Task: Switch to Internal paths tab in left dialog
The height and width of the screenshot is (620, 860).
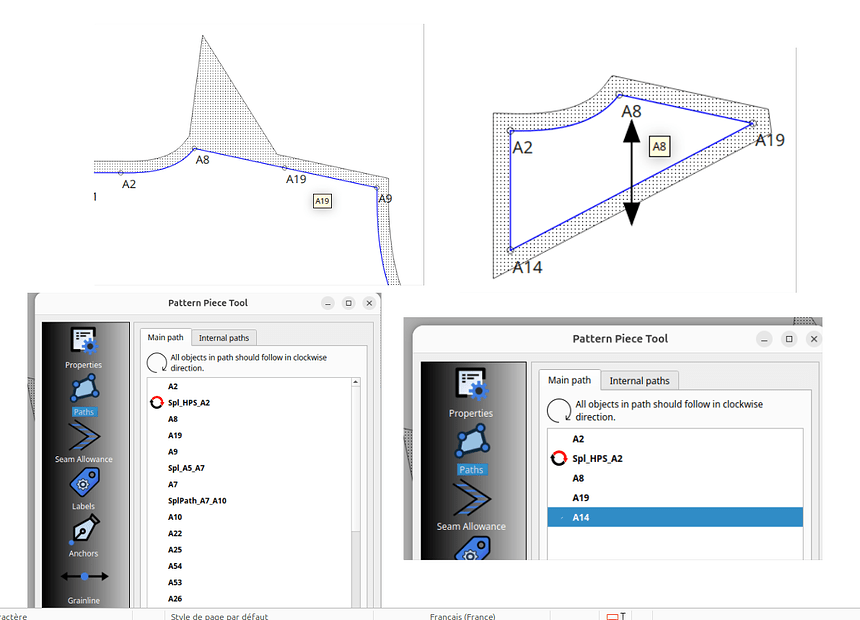Action: click(x=224, y=338)
